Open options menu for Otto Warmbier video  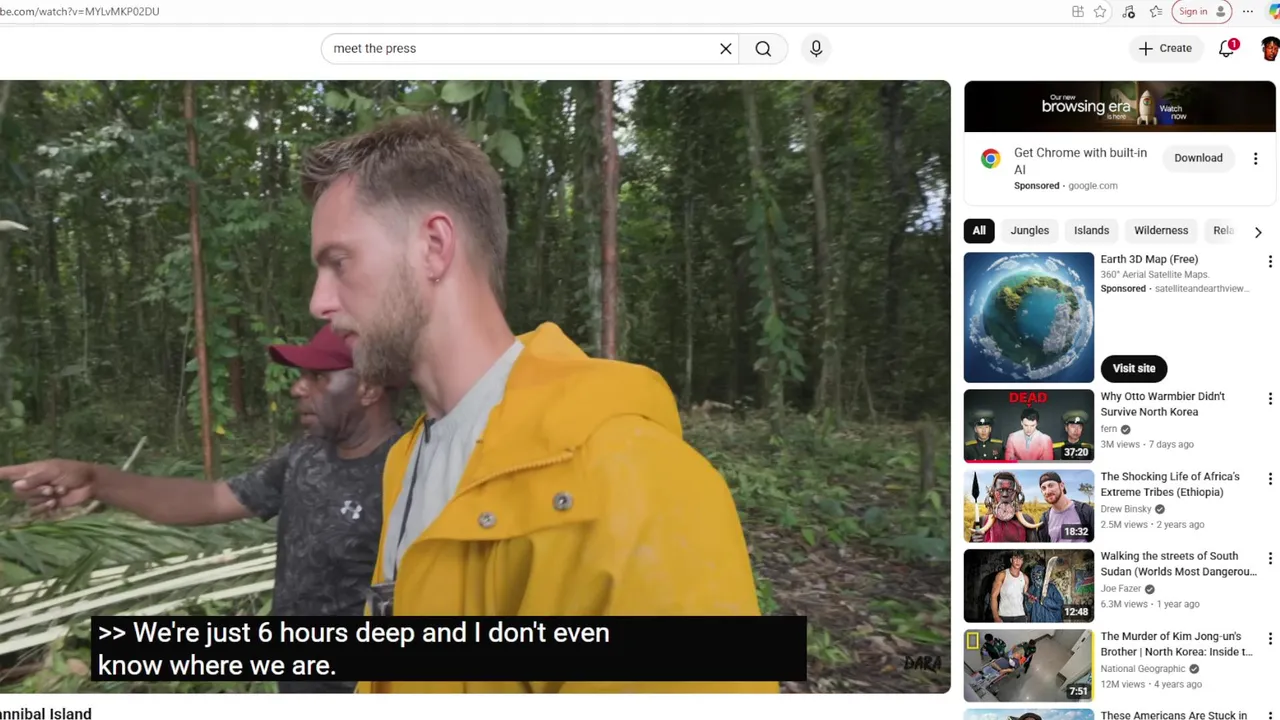pos(1270,399)
